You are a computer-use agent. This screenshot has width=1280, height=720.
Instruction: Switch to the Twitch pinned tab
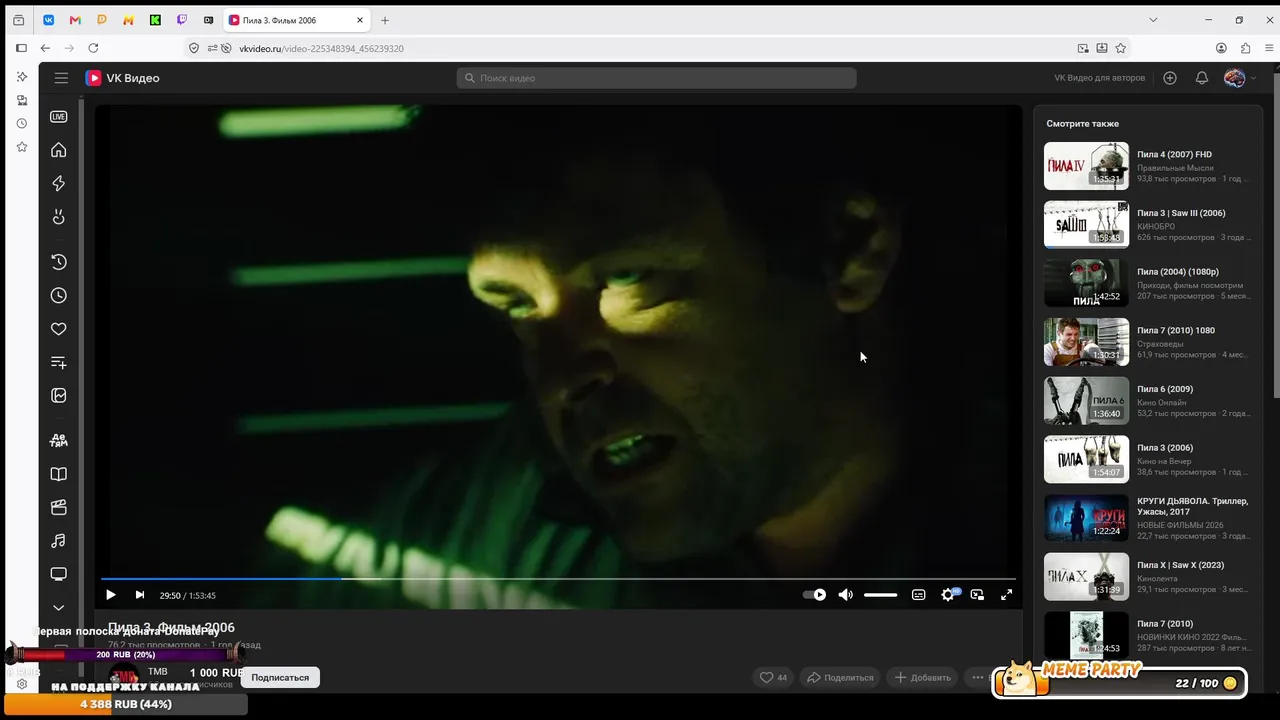pos(182,20)
